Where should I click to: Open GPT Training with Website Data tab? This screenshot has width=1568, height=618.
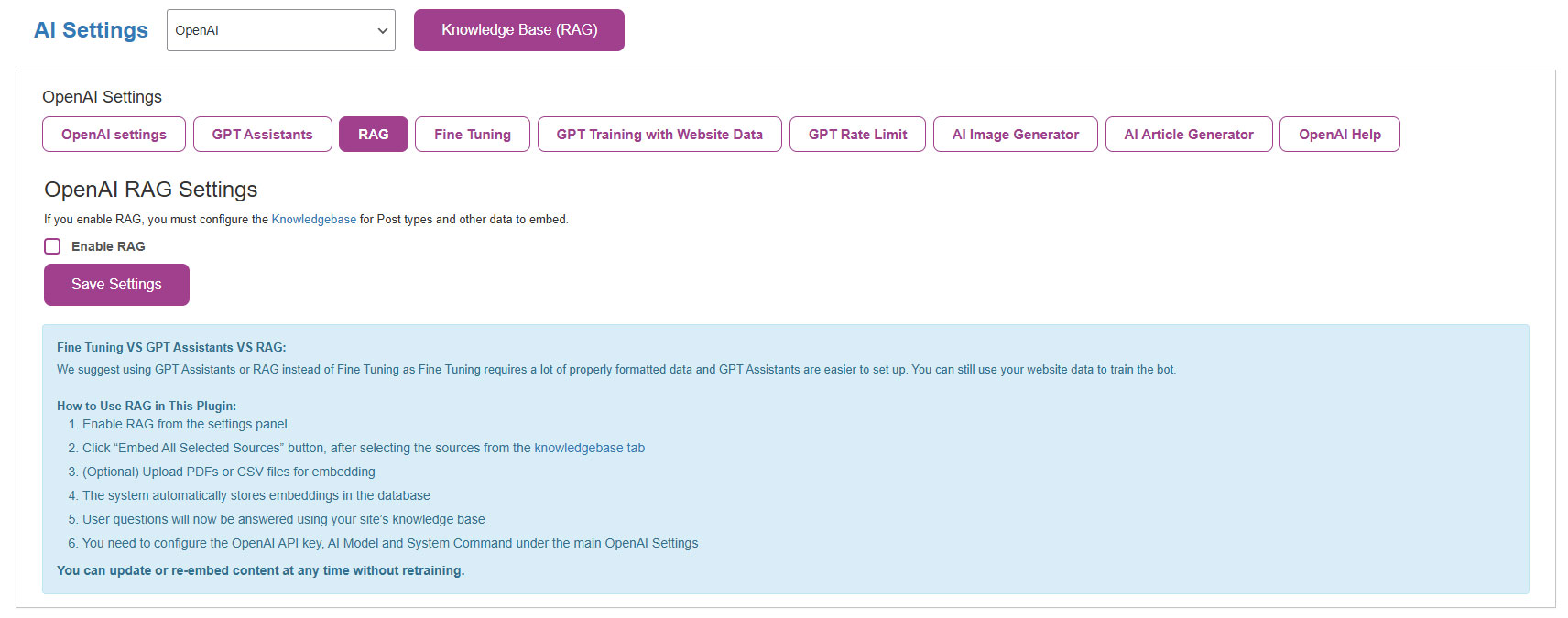[659, 135]
